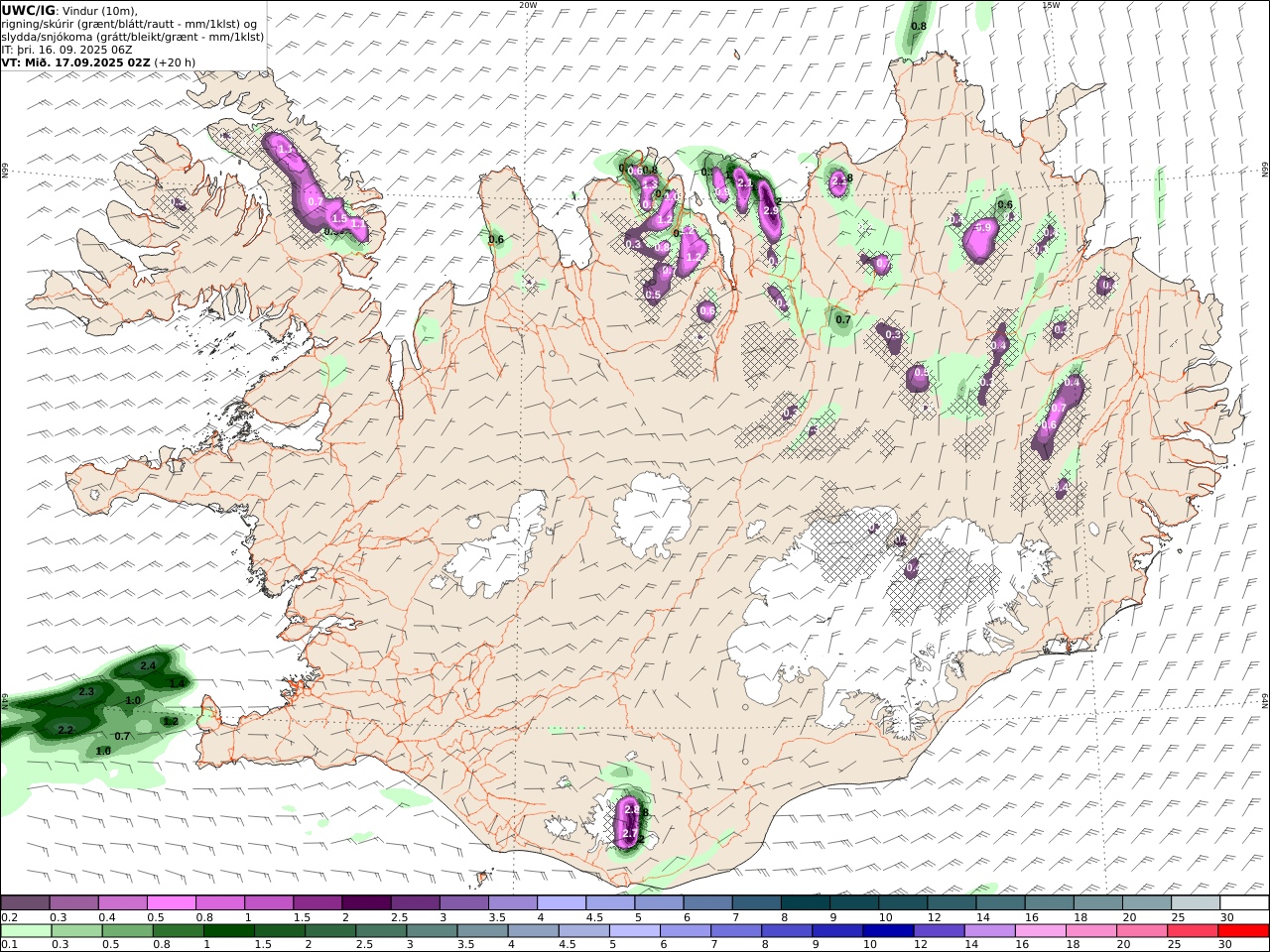Viewport: 1270px width, 952px height.
Task: Click the light lavender swatch labeled 4 in the top legend row
Action: pyautogui.click(x=561, y=902)
